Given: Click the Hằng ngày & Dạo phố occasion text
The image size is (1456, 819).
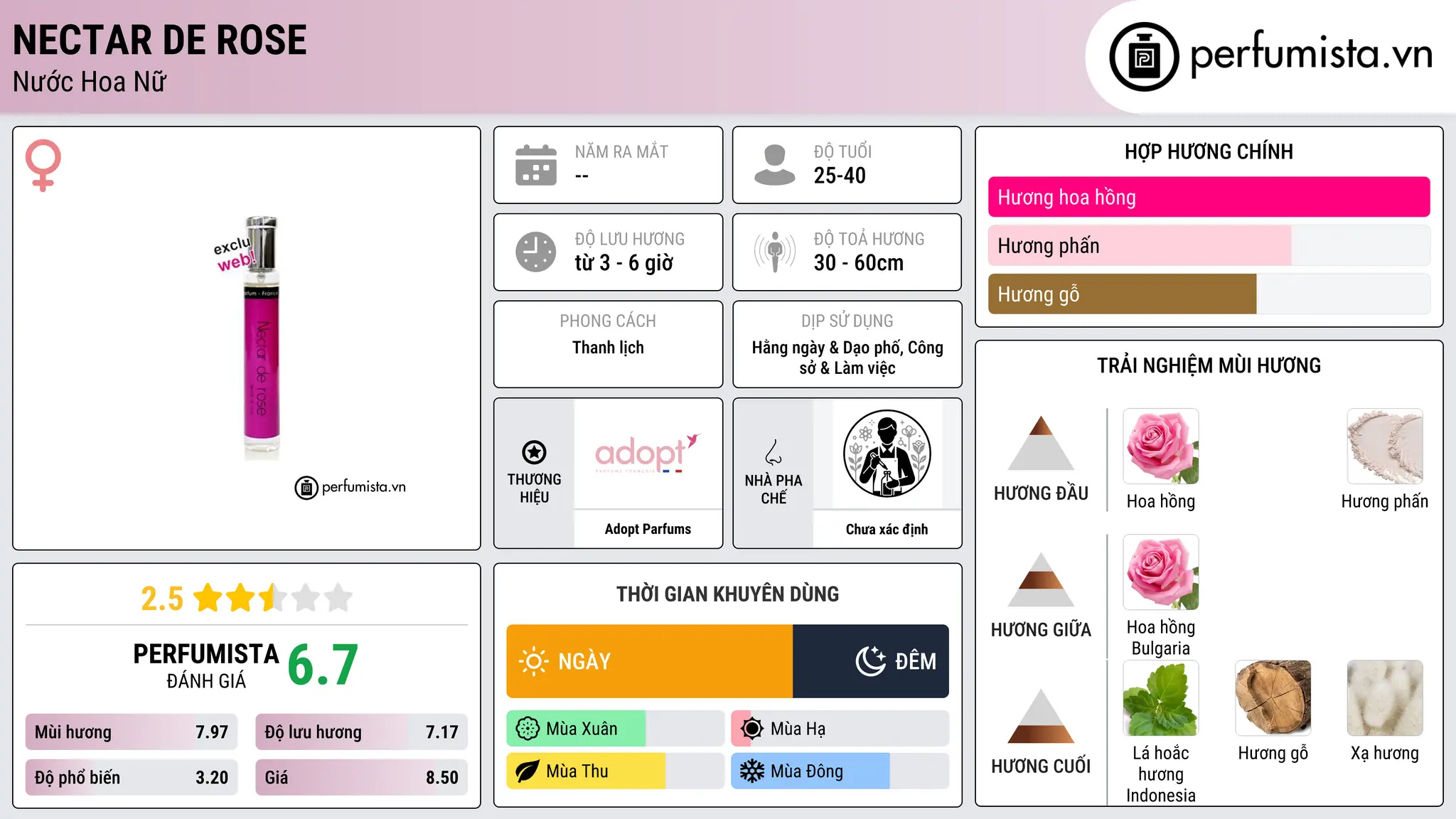Looking at the screenshot, I should 847,358.
